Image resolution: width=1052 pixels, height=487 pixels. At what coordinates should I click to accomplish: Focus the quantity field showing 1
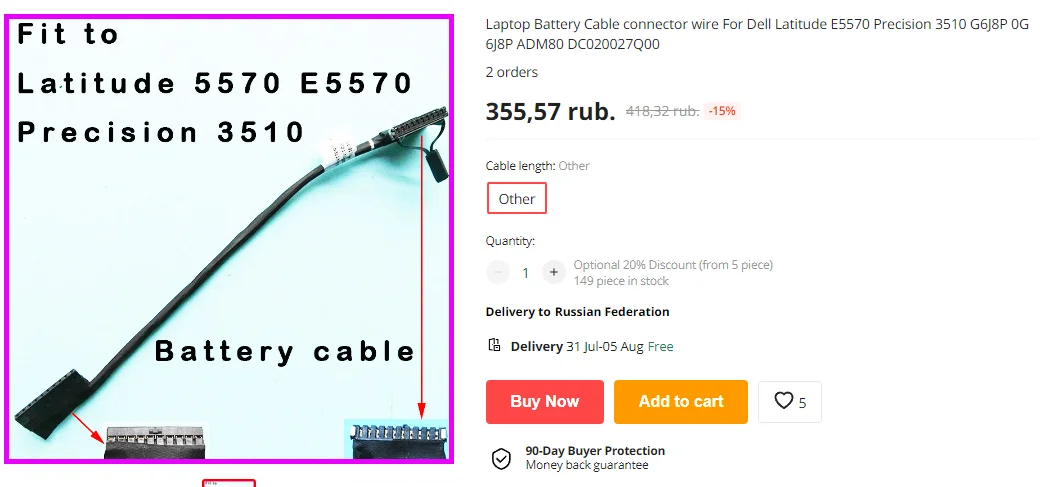pyautogui.click(x=526, y=272)
